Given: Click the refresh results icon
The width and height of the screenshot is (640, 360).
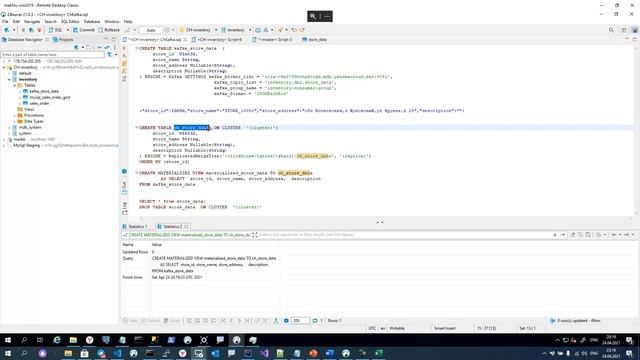Looking at the screenshot, I should (315, 321).
